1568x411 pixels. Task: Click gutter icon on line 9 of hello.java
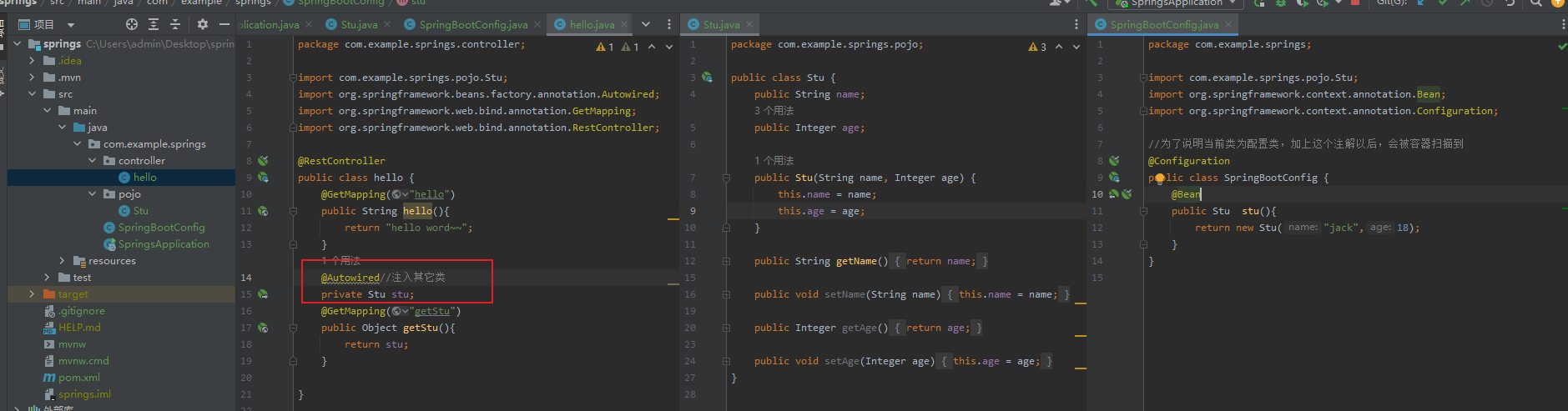[263, 177]
